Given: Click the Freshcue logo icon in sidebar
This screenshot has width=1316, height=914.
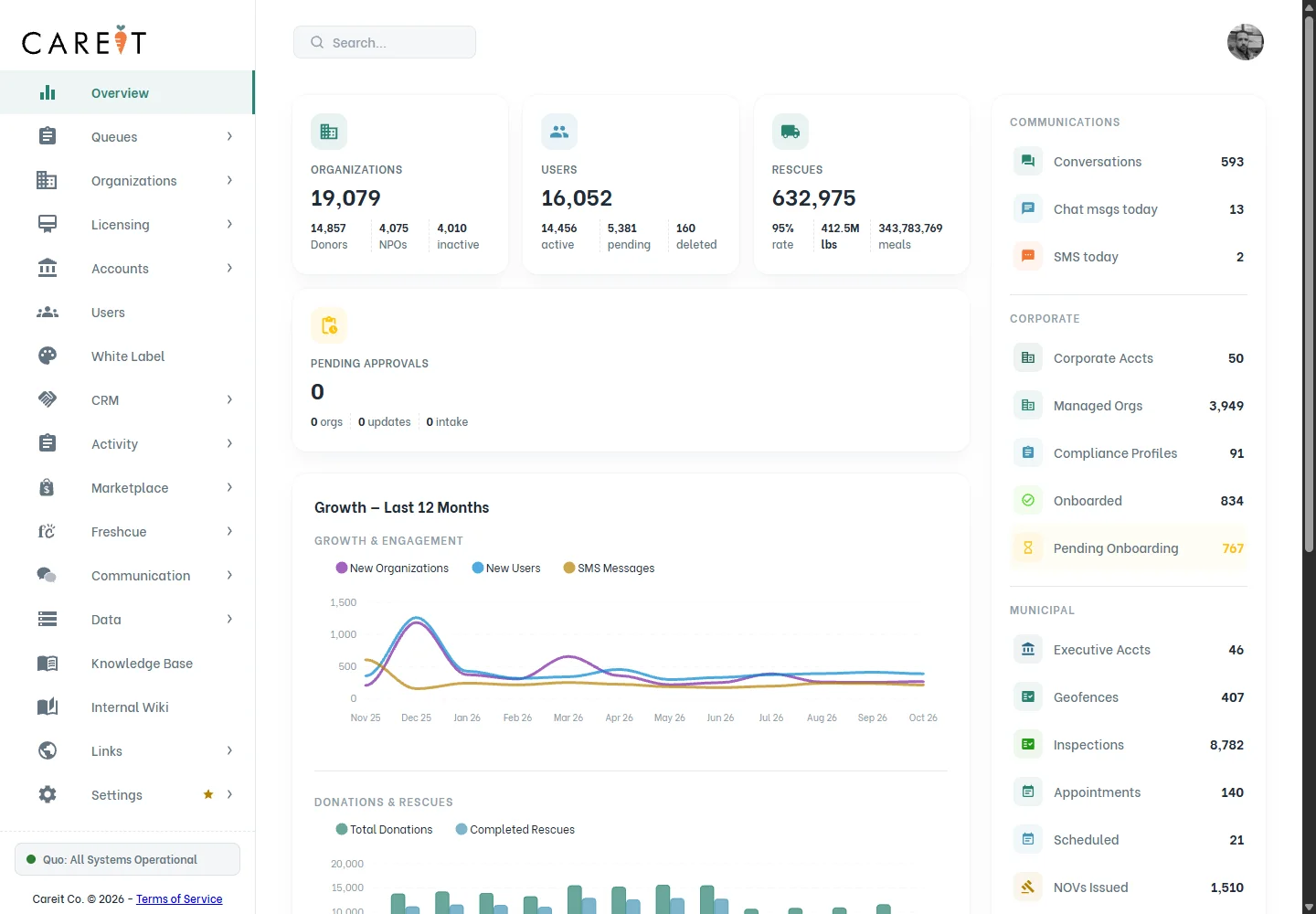Looking at the screenshot, I should [x=47, y=531].
